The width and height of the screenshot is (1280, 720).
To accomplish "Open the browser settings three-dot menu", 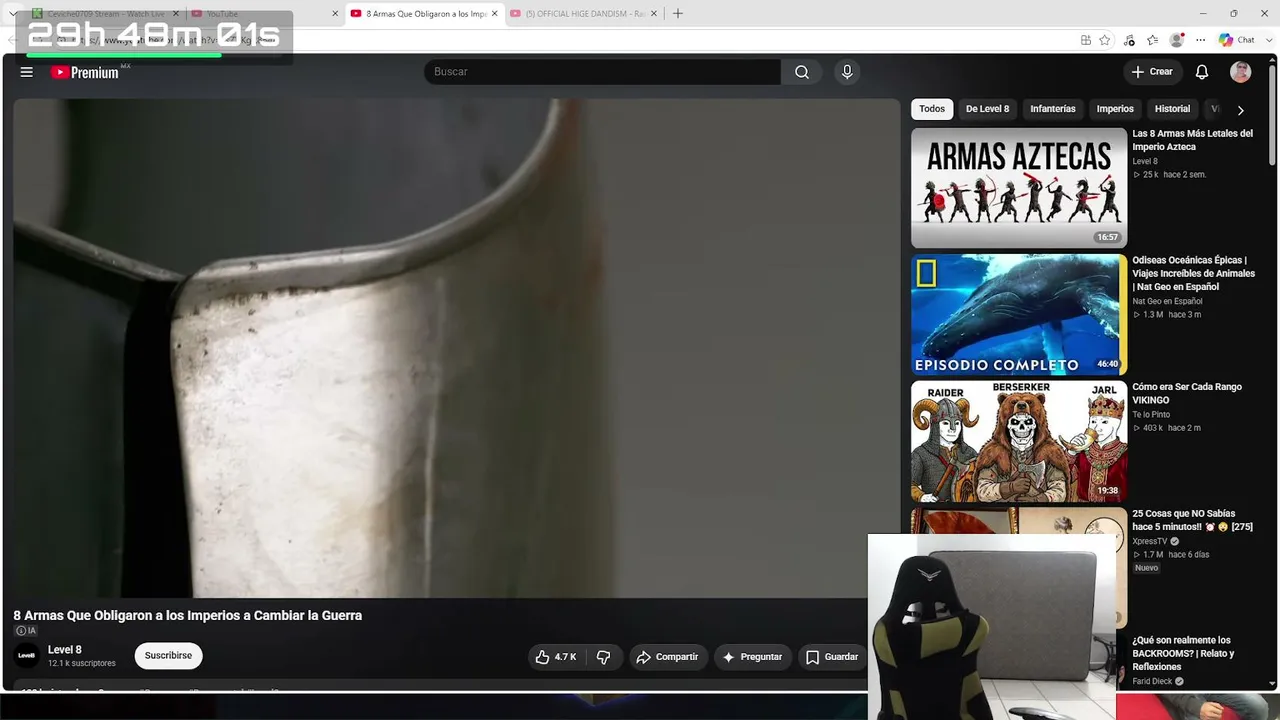I will point(1201,40).
